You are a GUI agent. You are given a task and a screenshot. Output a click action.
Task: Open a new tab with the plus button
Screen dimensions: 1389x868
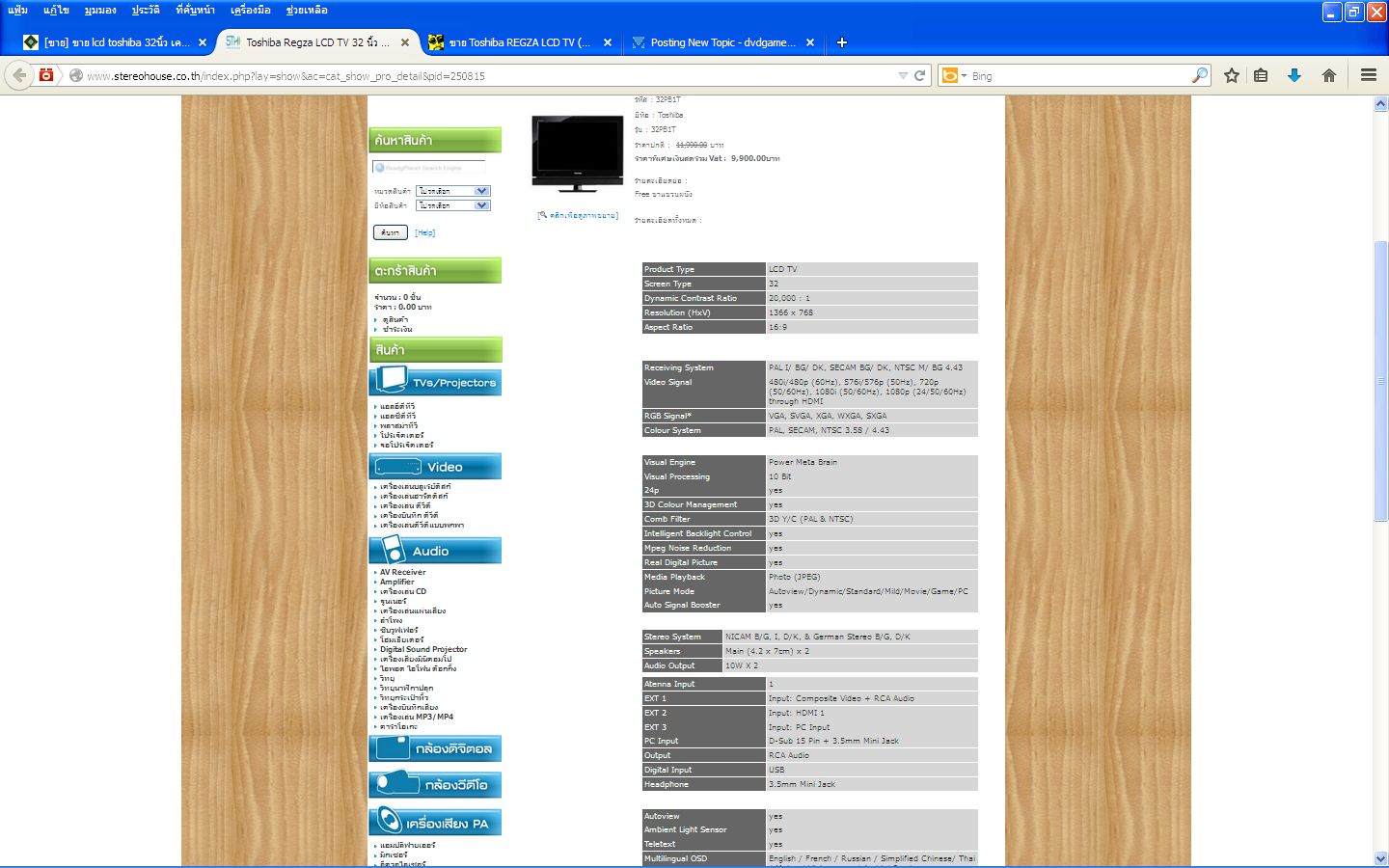pyautogui.click(x=841, y=42)
